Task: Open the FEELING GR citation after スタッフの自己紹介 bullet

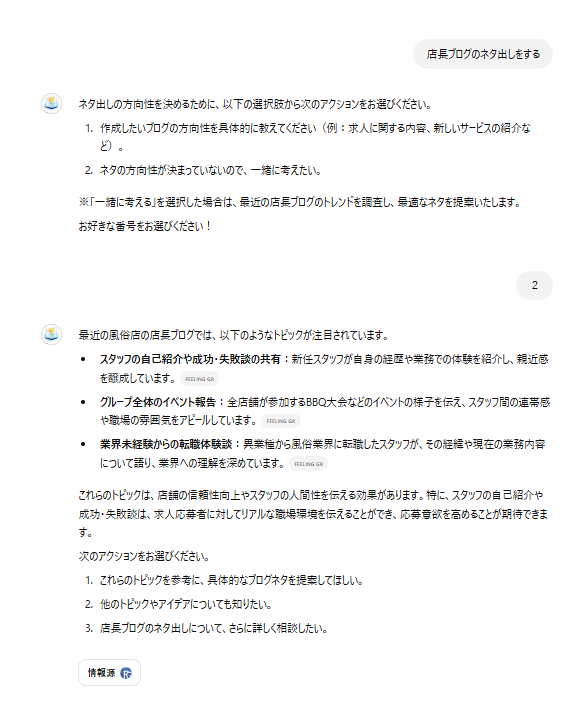Action: pyautogui.click(x=199, y=379)
